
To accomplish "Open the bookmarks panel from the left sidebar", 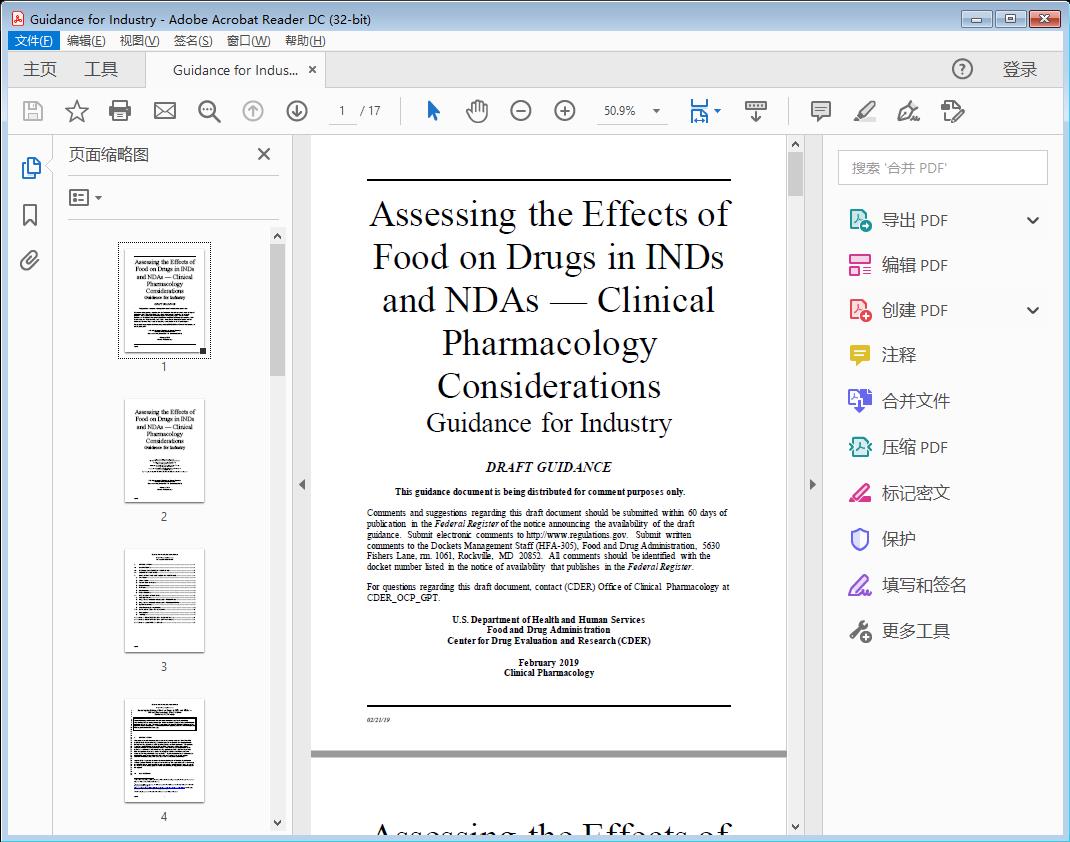I will point(30,216).
